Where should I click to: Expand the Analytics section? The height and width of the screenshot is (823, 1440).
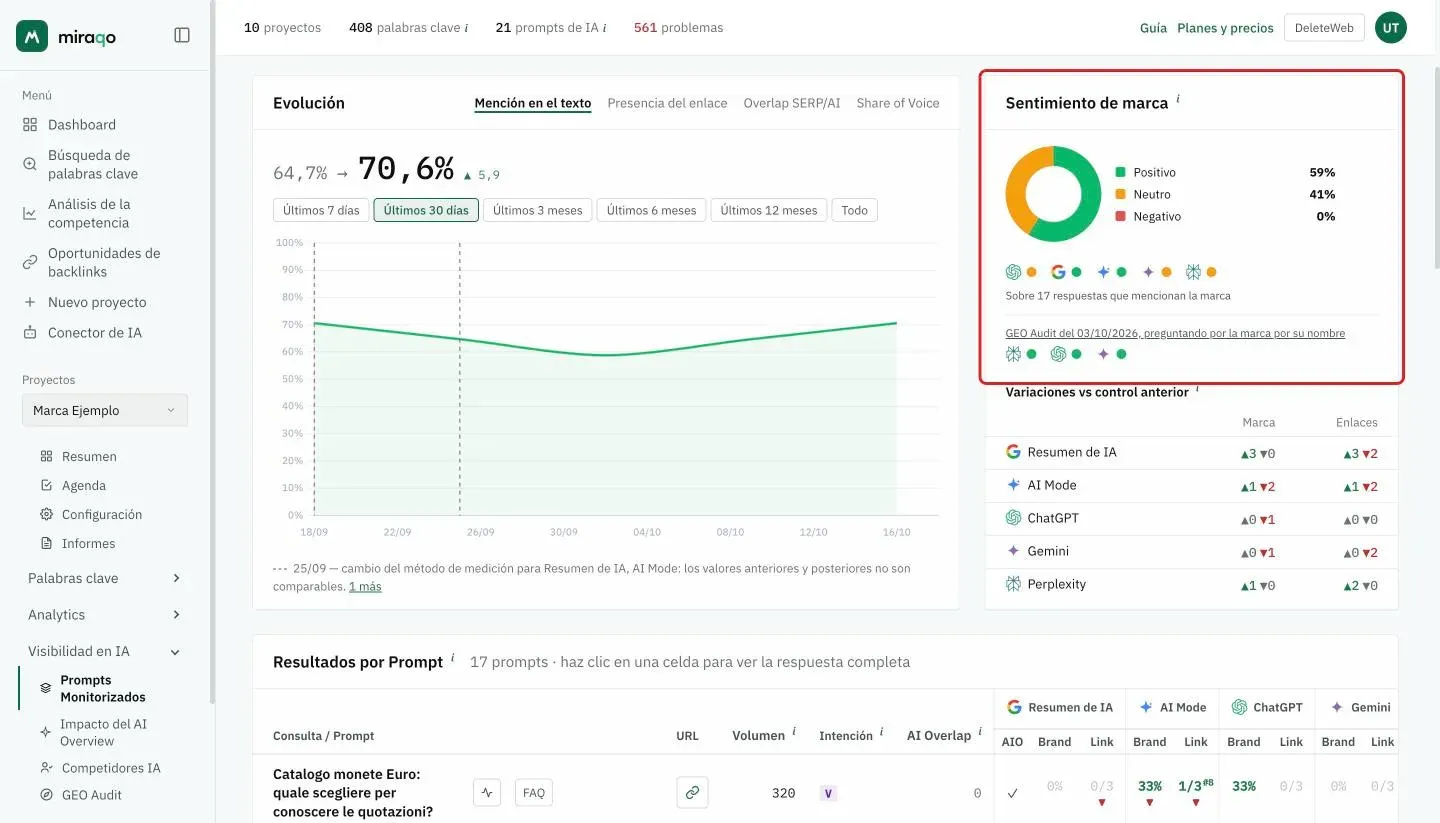pos(104,614)
